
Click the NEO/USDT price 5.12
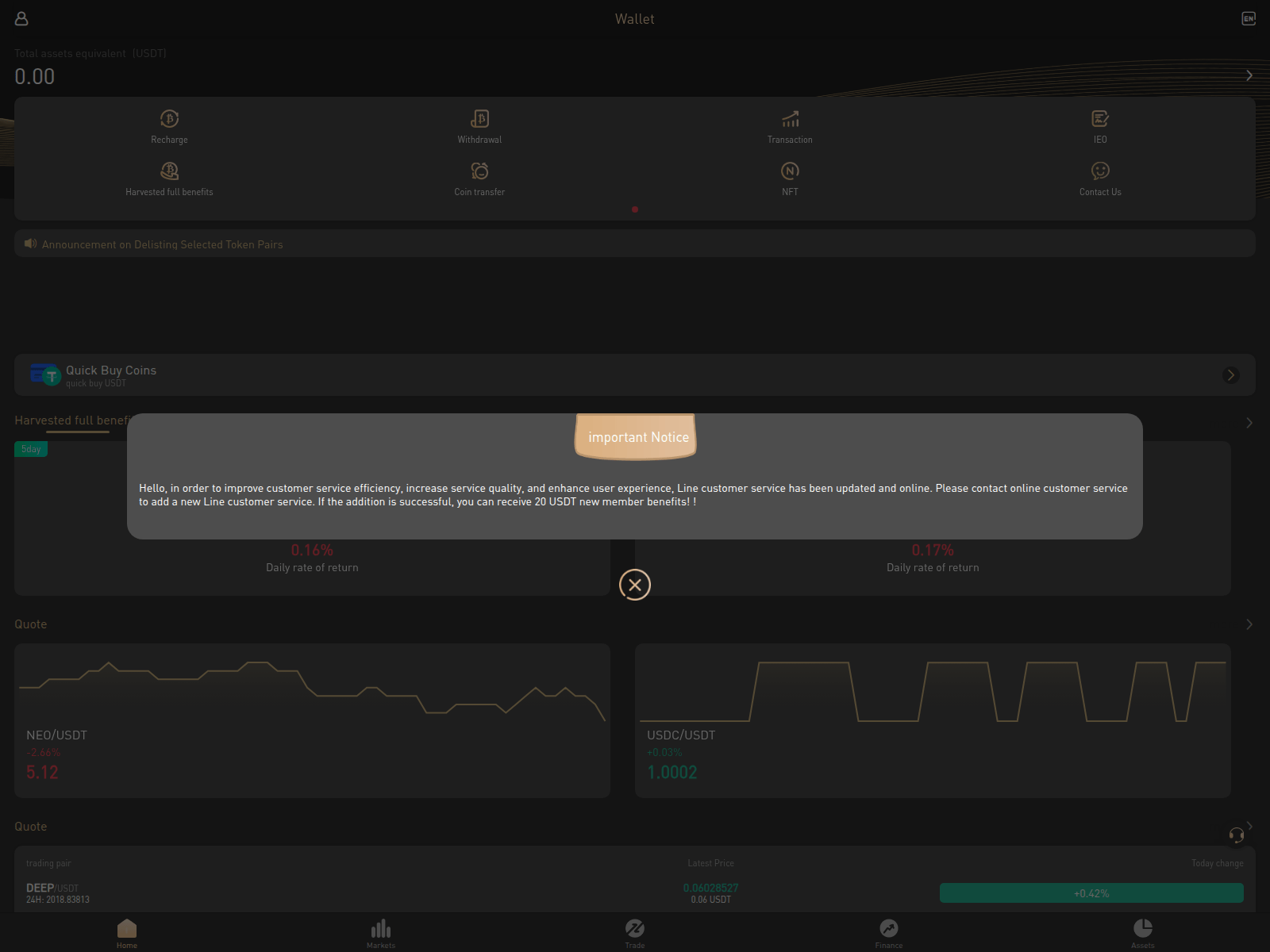click(42, 772)
